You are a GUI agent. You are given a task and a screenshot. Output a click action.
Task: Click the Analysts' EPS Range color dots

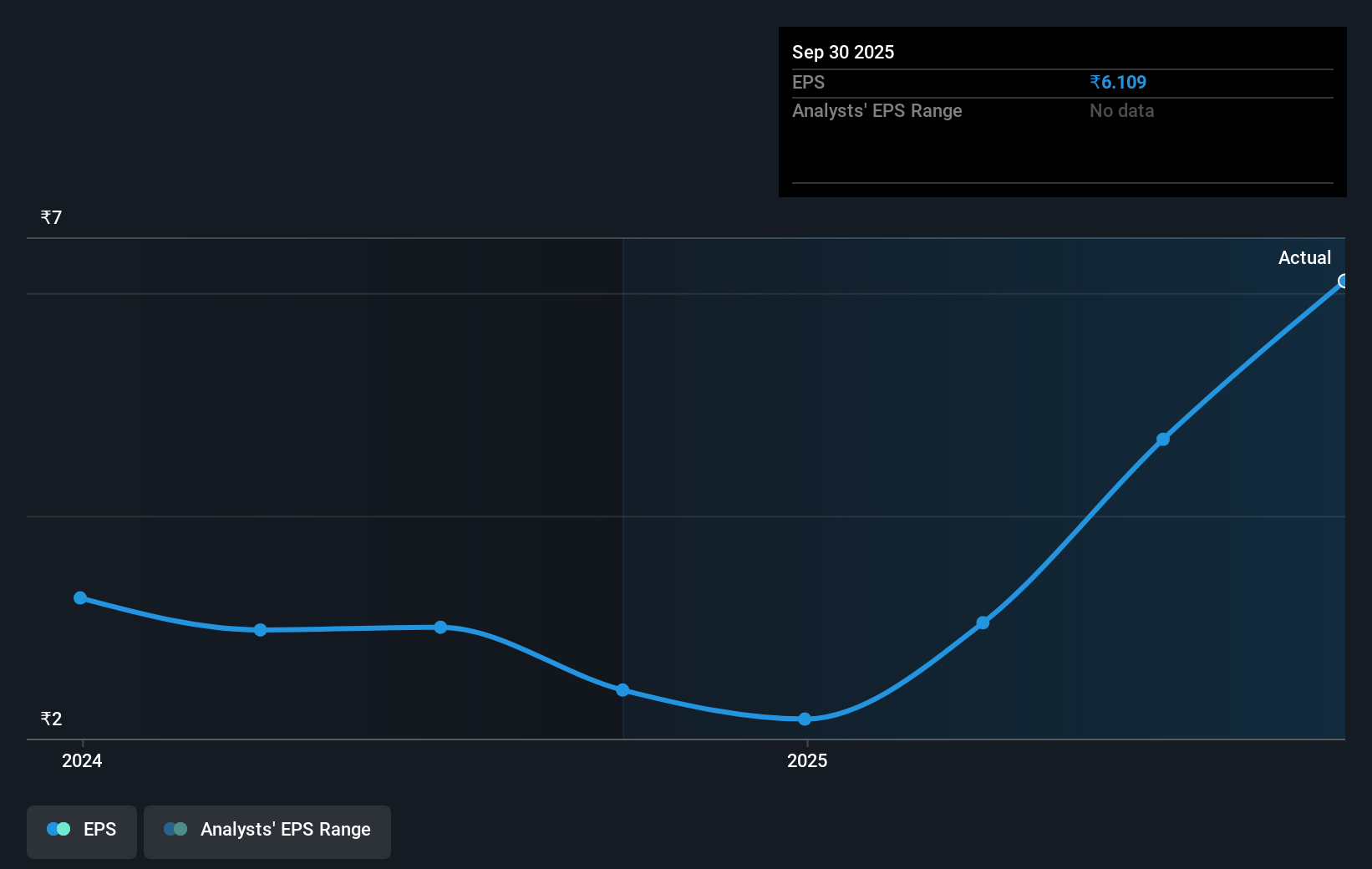pyautogui.click(x=175, y=829)
